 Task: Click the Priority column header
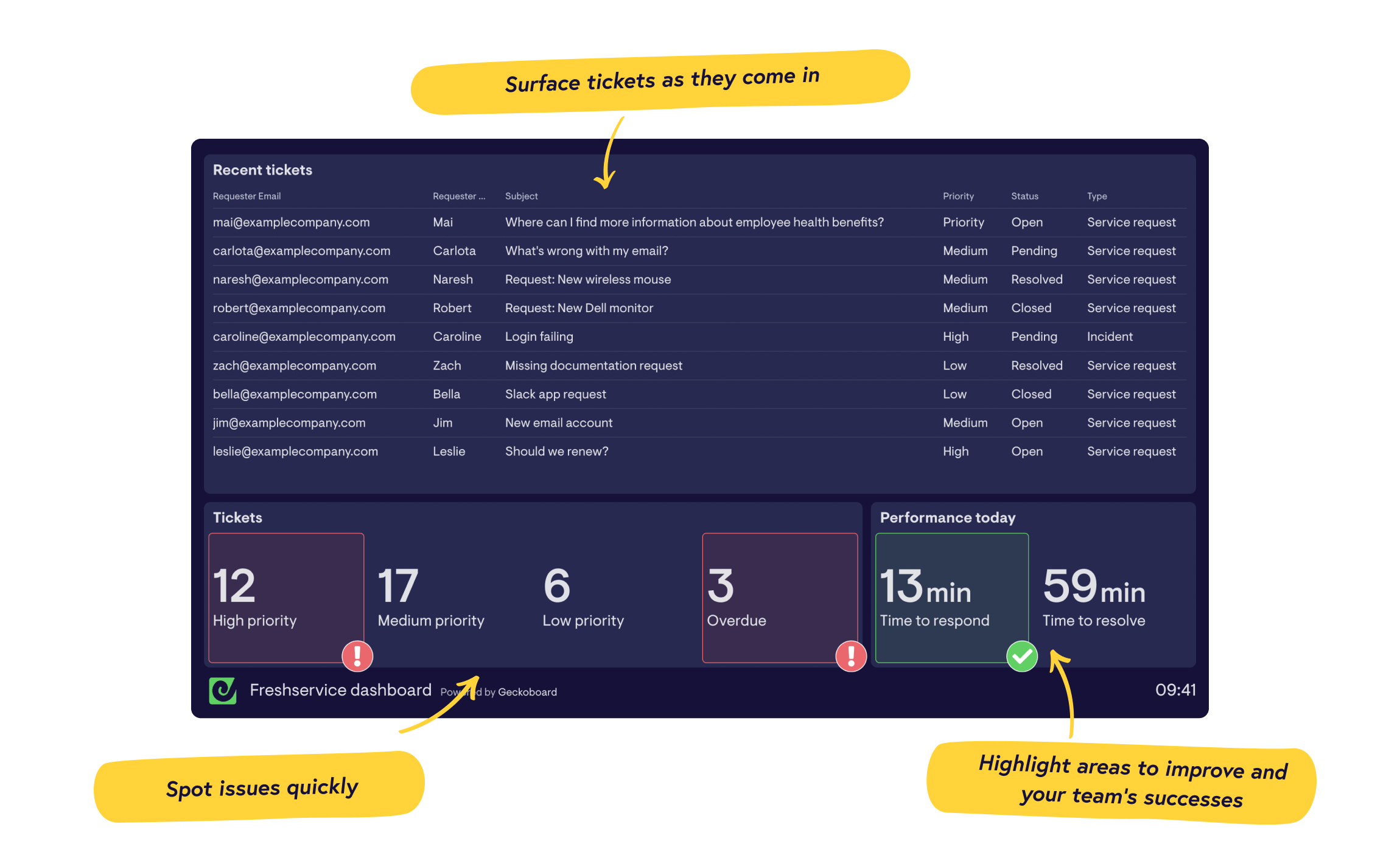pyautogui.click(x=958, y=196)
